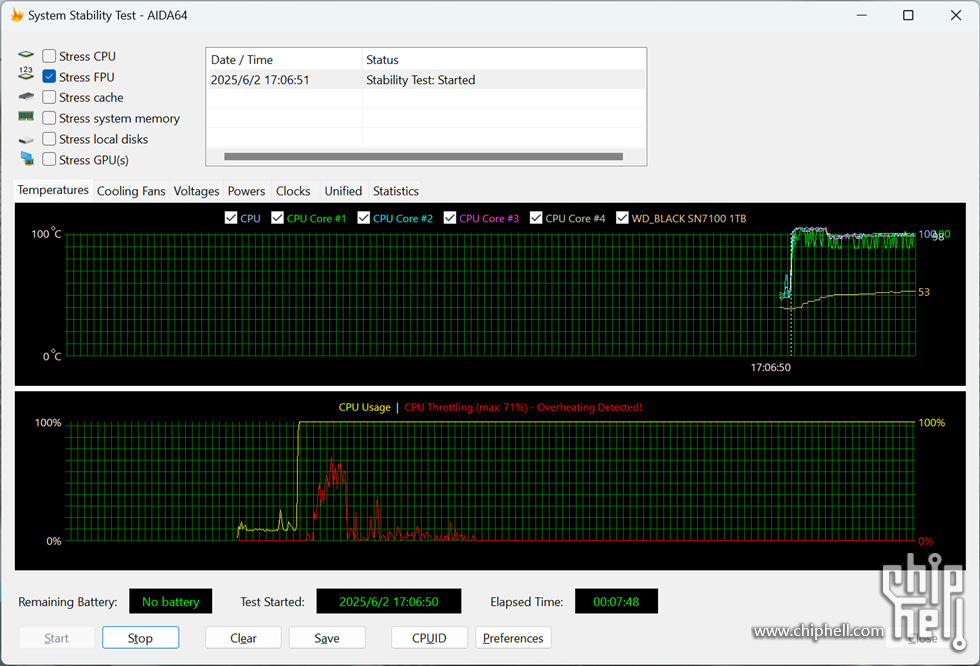Enable the Stress GPU(s) checkbox
The width and height of the screenshot is (980, 666).
pos(49,159)
